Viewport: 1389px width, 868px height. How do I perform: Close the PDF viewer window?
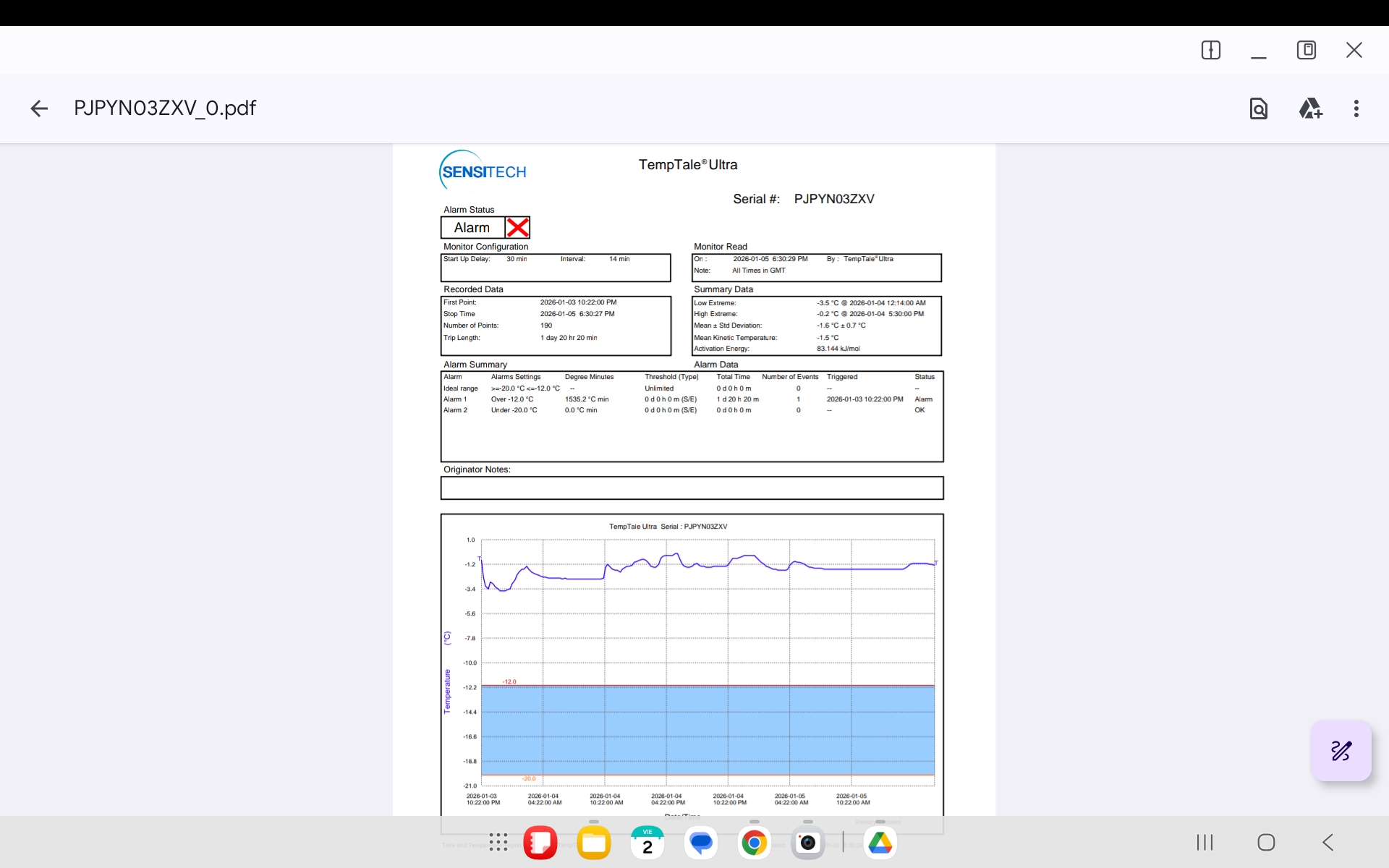coord(1354,50)
